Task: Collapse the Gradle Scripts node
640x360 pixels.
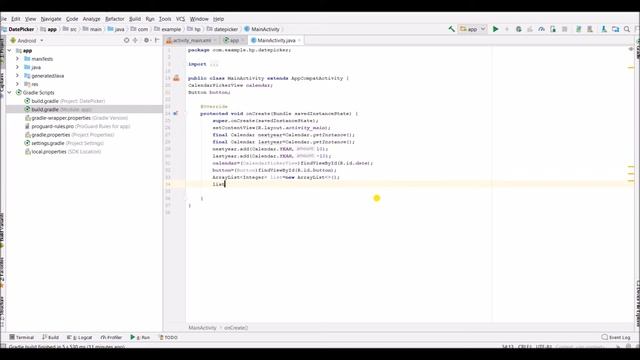Action: coord(9,93)
